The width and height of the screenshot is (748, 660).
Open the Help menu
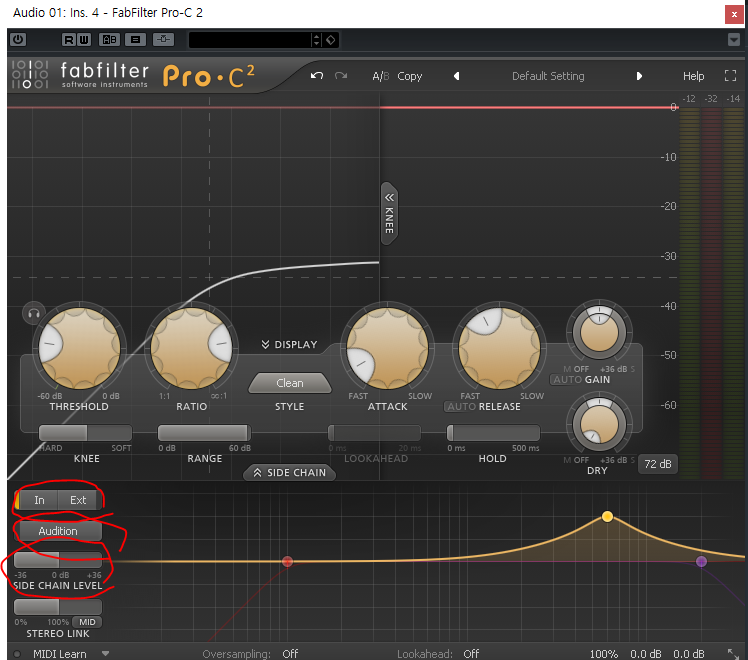693,76
